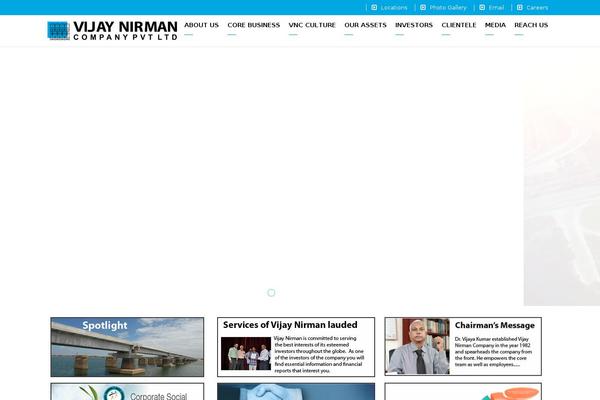The height and width of the screenshot is (400, 600).
Task: Click the icon beside Careers
Action: pos(520,7)
